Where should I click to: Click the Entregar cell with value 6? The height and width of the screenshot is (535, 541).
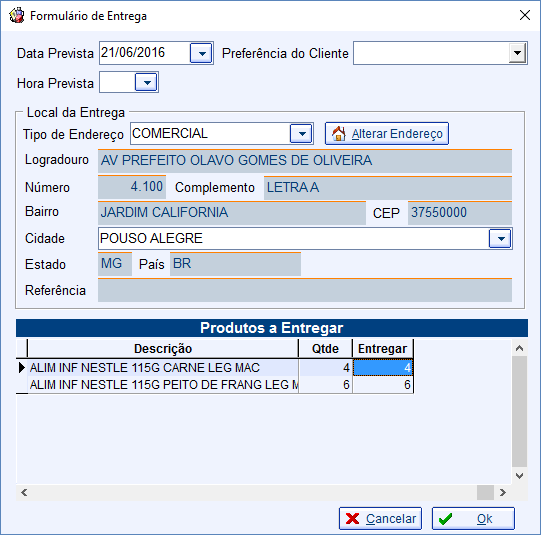click(x=383, y=385)
